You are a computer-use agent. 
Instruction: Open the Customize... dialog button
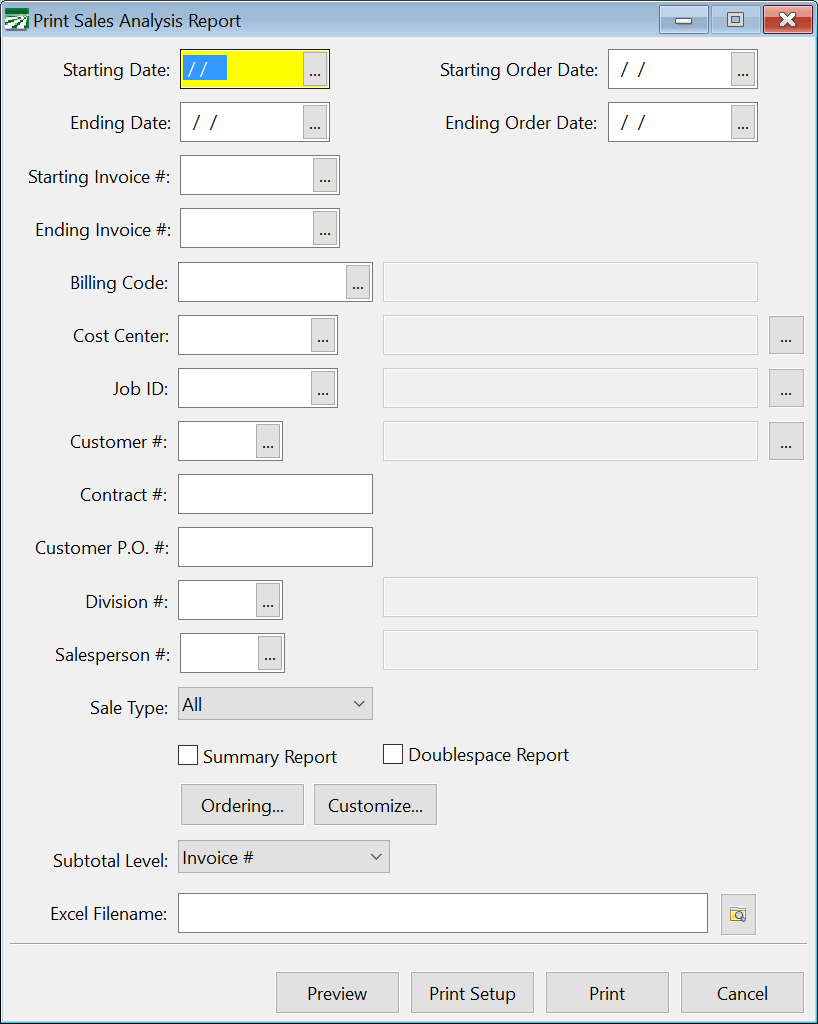coord(375,805)
